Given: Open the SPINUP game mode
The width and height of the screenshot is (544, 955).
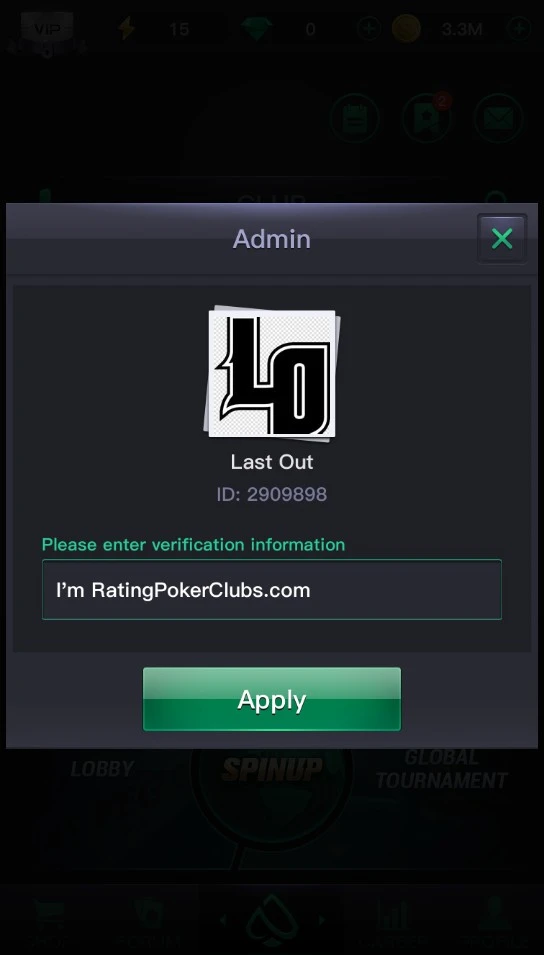Looking at the screenshot, I should [x=272, y=769].
